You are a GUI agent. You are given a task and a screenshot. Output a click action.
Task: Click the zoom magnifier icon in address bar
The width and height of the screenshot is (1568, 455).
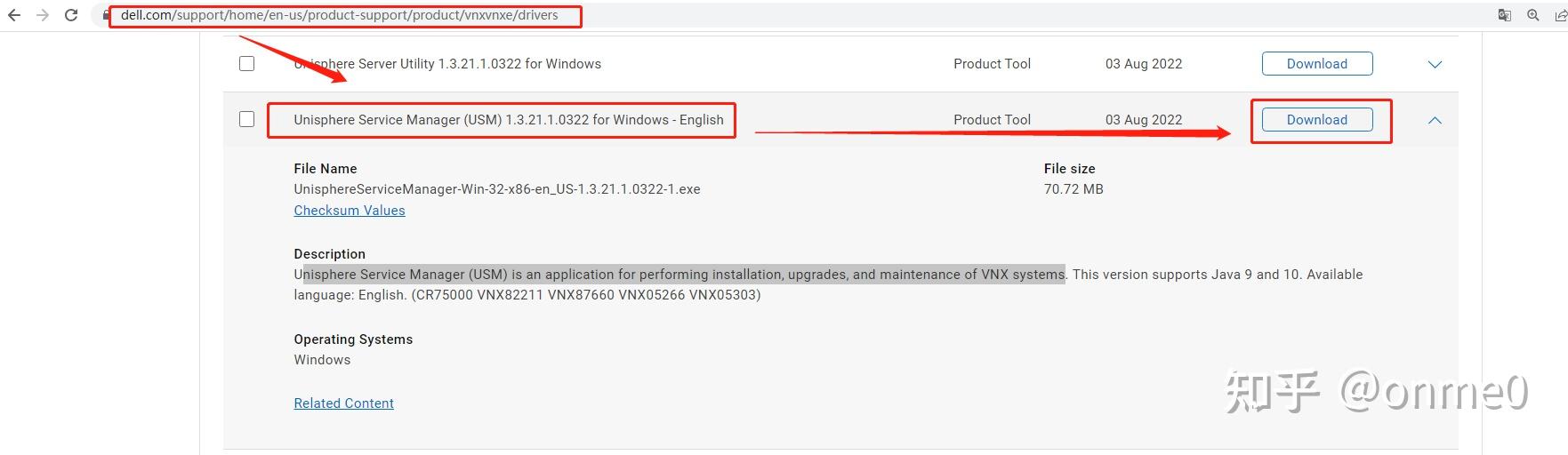pos(1533,15)
